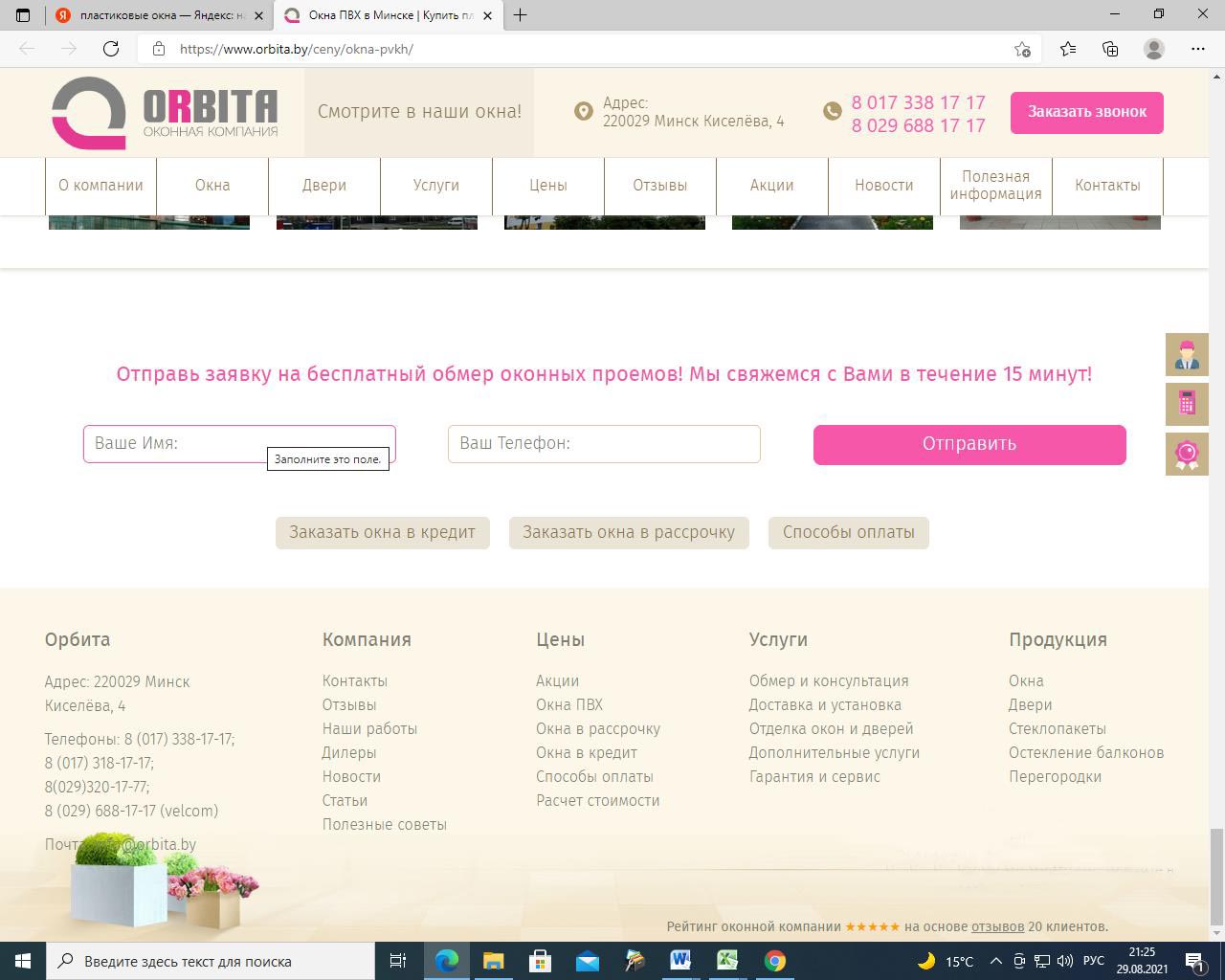Open the Цены navigation menu item
Screen dimensions: 1225x980
pos(548,186)
